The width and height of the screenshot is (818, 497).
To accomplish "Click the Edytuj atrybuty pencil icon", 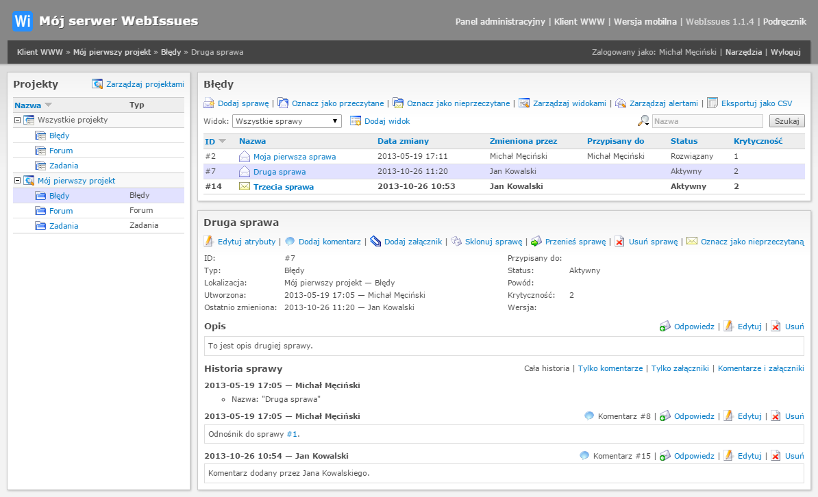I will coord(209,241).
